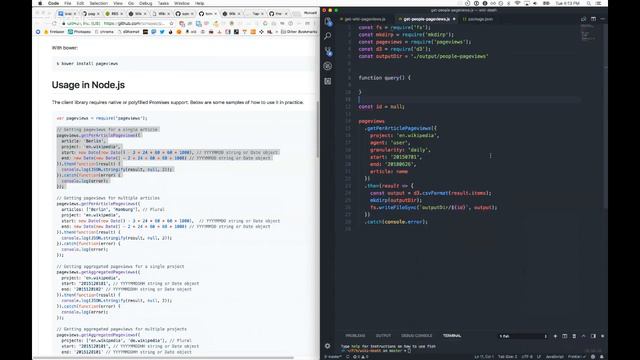Maximize the terminal panel with chevron up
The height and width of the screenshot is (360, 640).
(583, 336)
